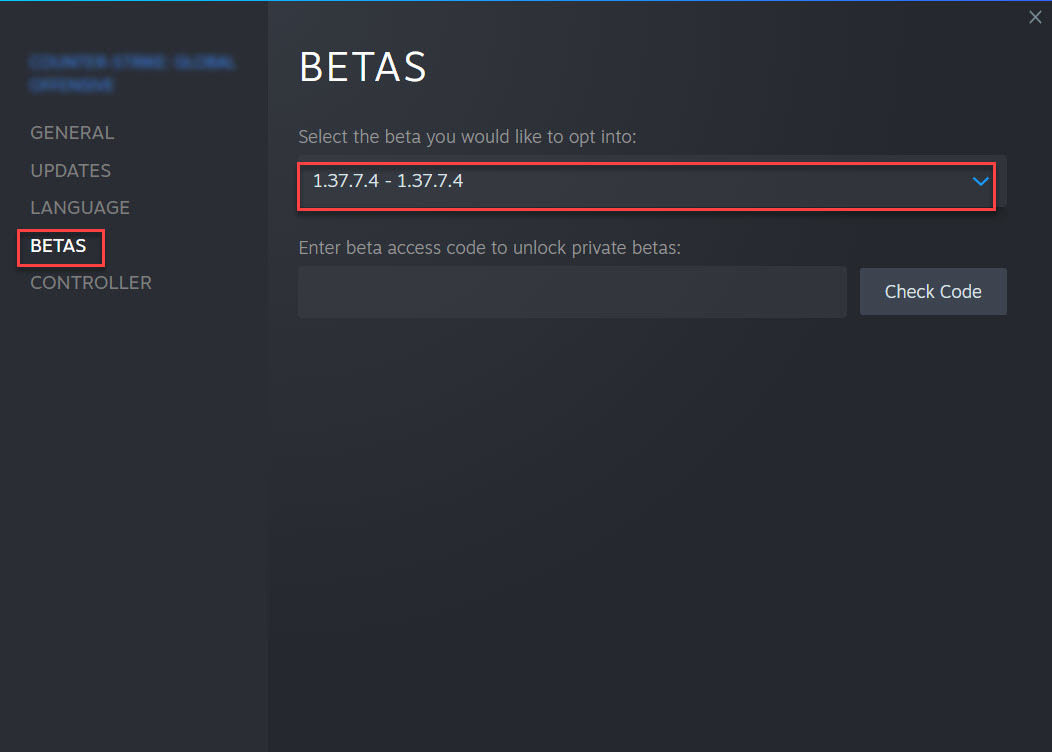Switch to the GENERAL section
The width and height of the screenshot is (1052, 752).
pos(72,133)
